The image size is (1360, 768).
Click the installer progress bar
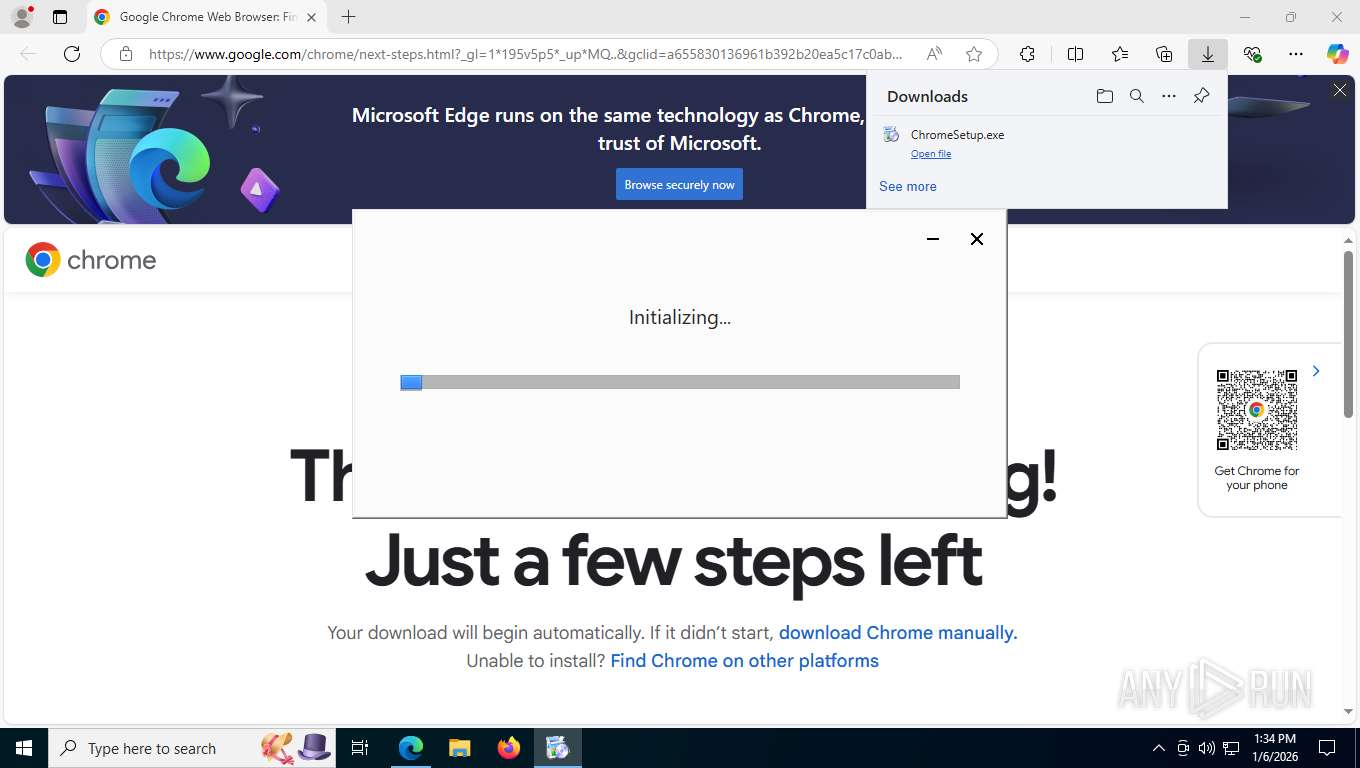pos(680,382)
